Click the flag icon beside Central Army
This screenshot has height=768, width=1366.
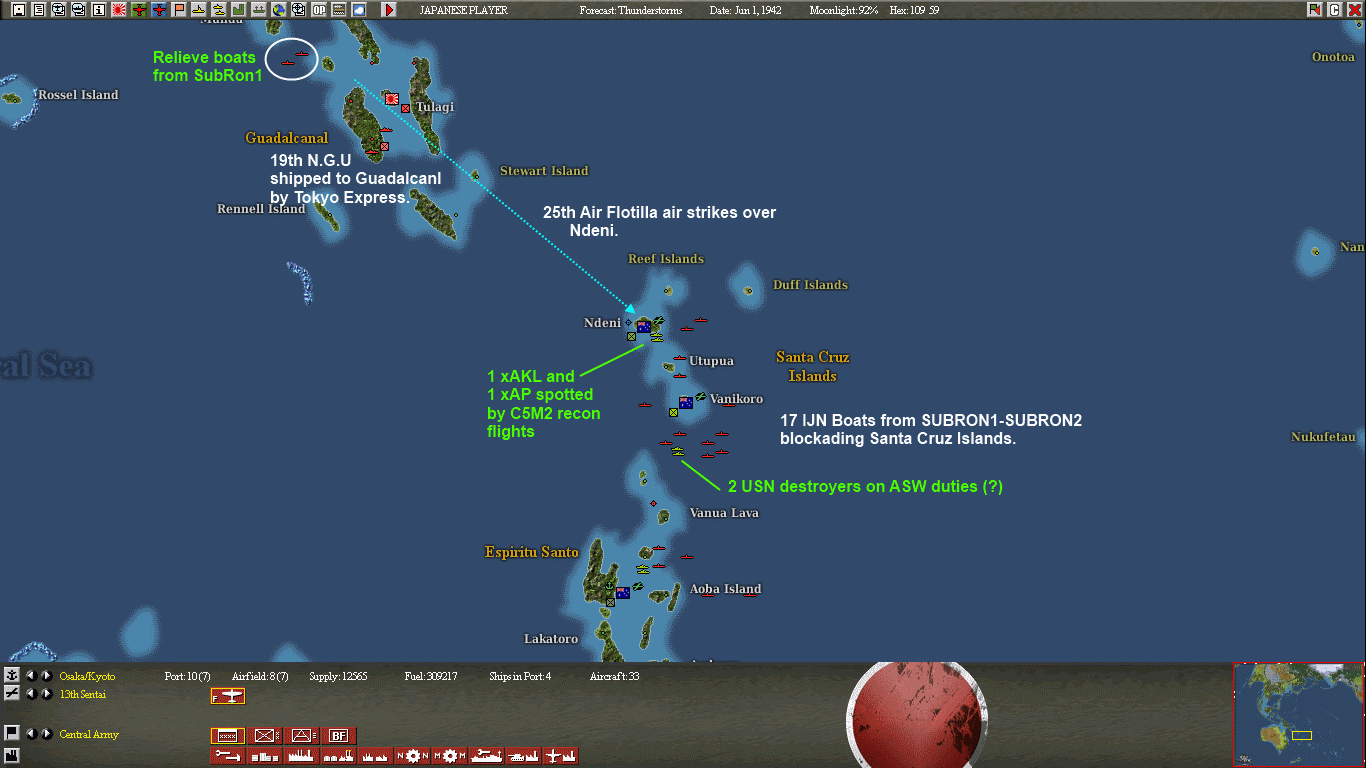12,733
